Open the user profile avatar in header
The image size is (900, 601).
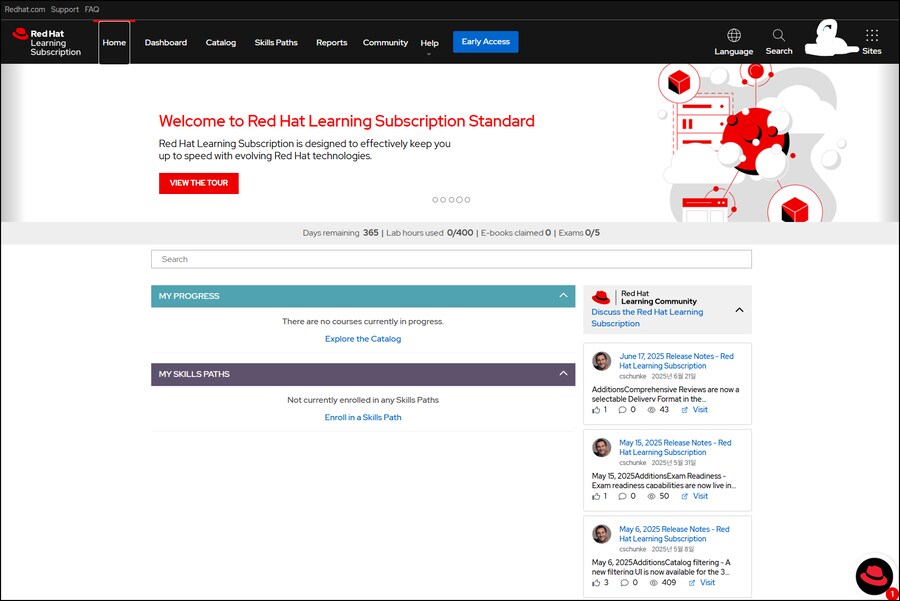[x=829, y=38]
